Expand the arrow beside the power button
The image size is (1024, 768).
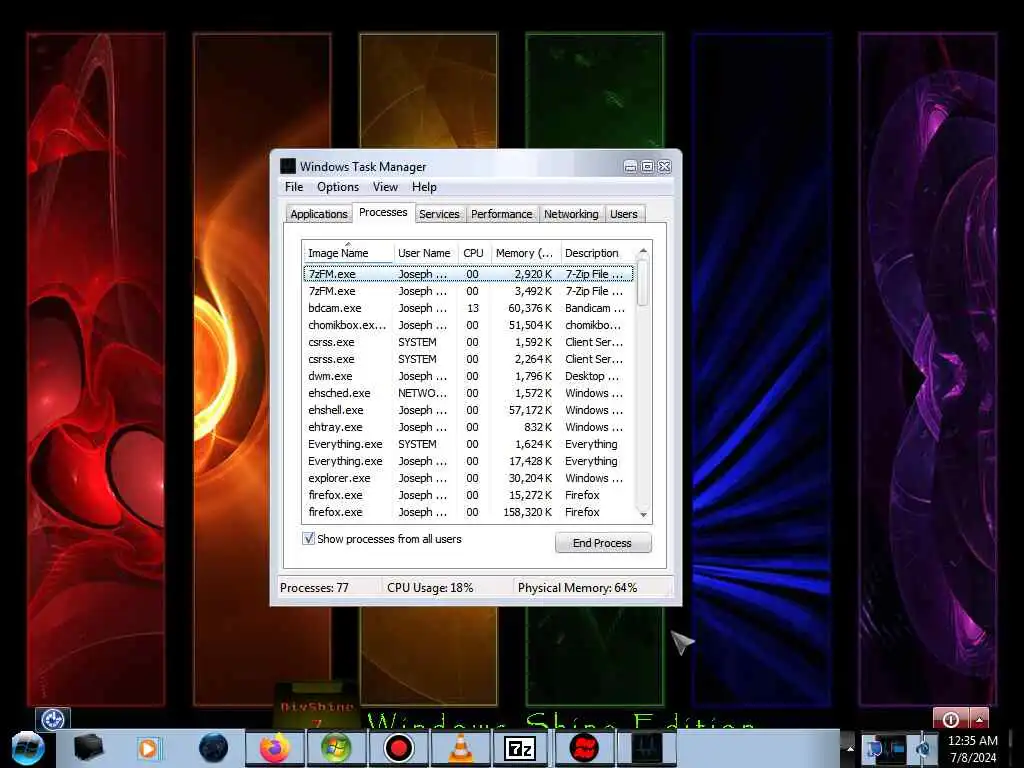pyautogui.click(x=978, y=719)
